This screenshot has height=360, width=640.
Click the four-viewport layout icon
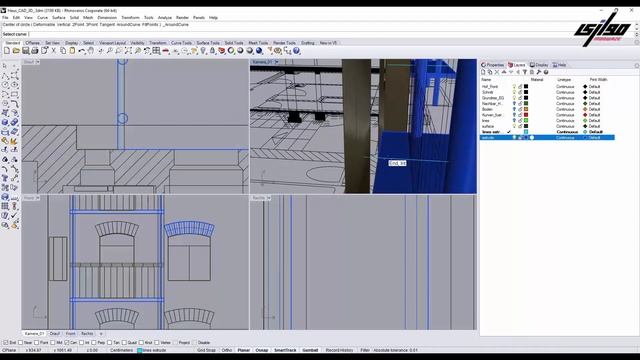click(156, 51)
